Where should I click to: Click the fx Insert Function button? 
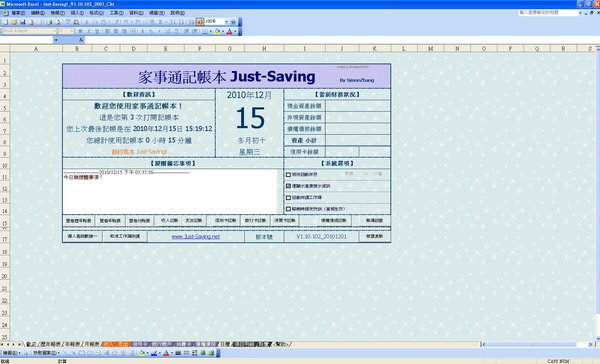[x=80, y=40]
